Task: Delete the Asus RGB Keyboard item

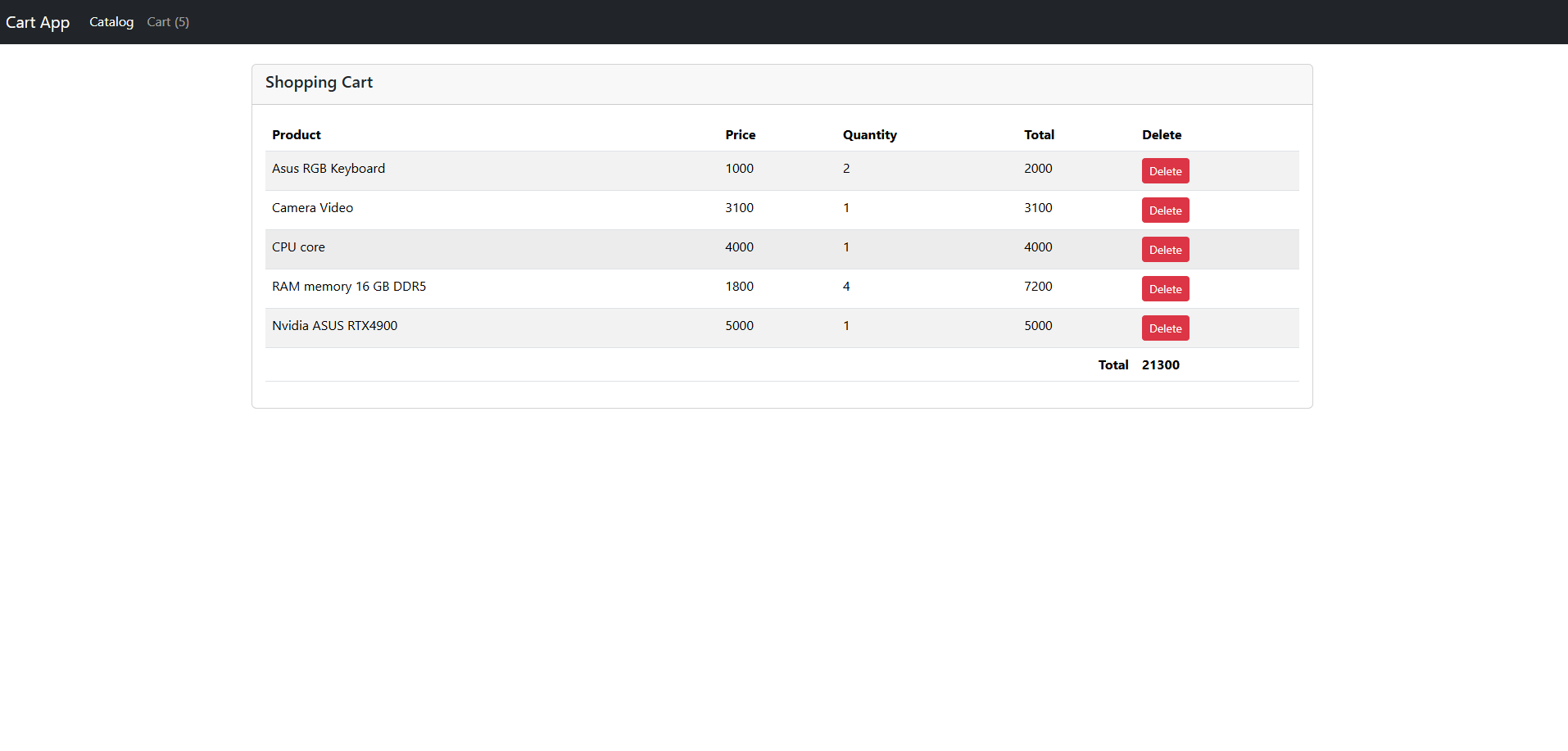Action: click(1165, 171)
